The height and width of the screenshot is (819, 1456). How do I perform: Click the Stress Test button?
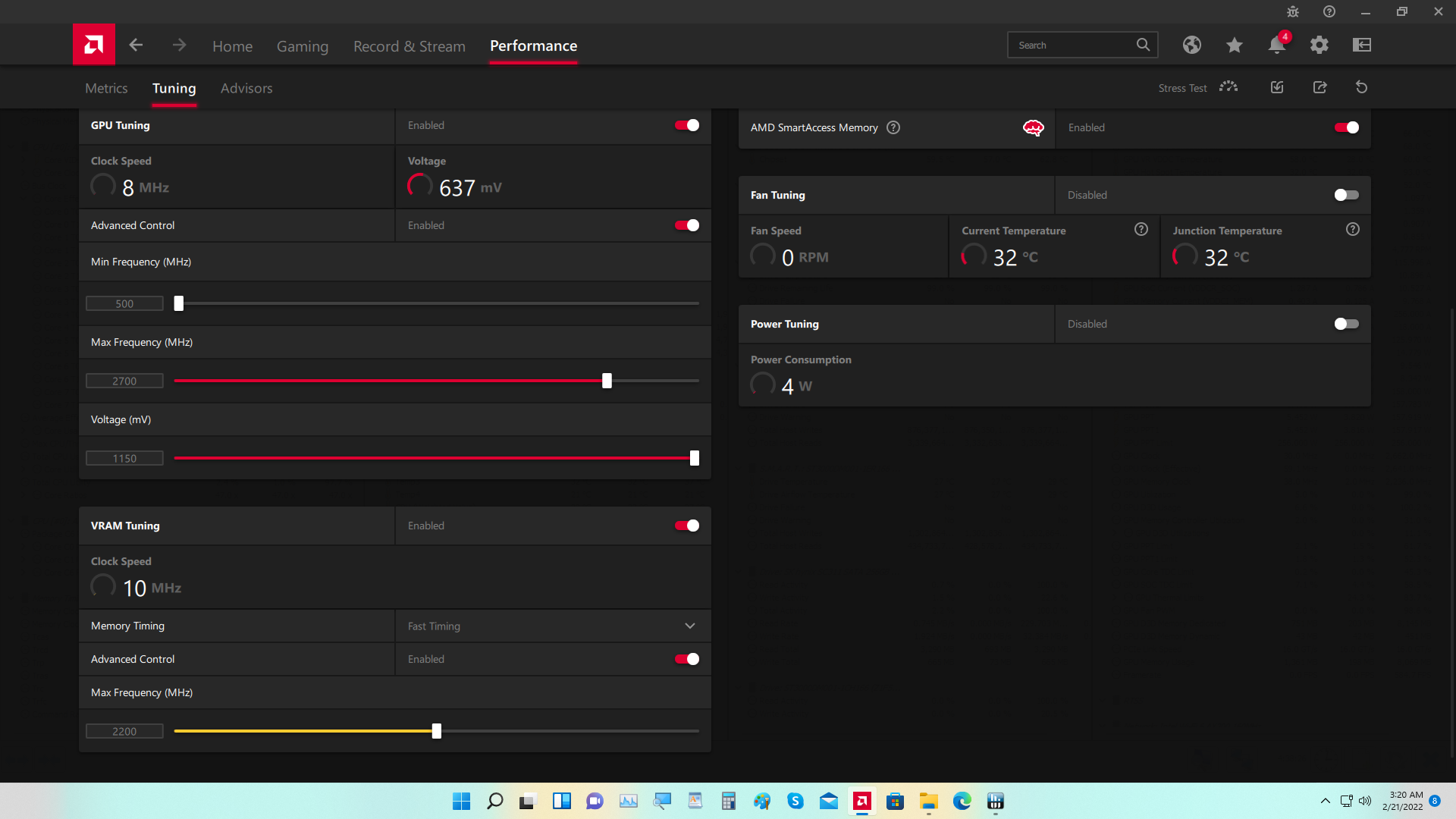tap(1182, 88)
